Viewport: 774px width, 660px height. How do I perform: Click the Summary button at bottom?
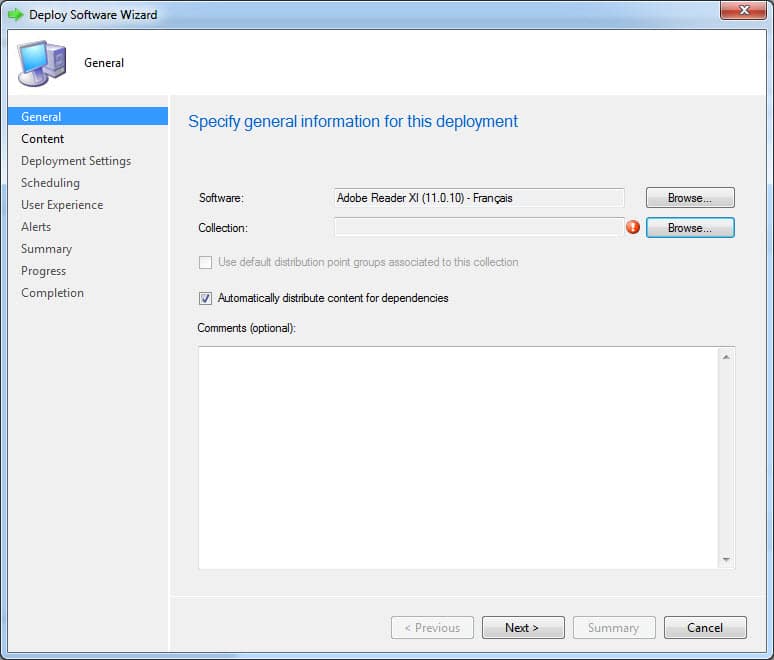[614, 627]
